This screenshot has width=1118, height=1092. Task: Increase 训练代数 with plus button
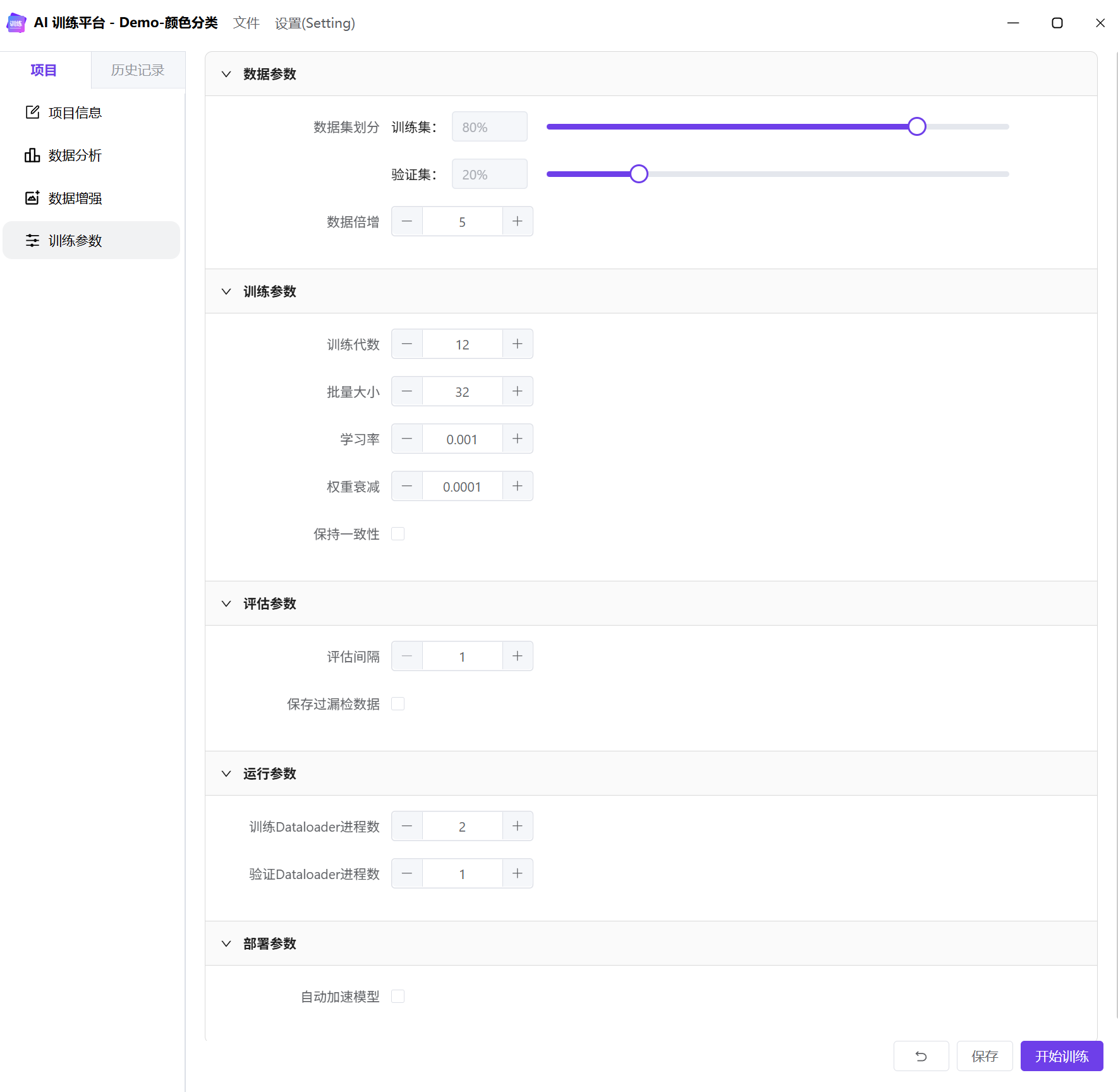pos(518,344)
